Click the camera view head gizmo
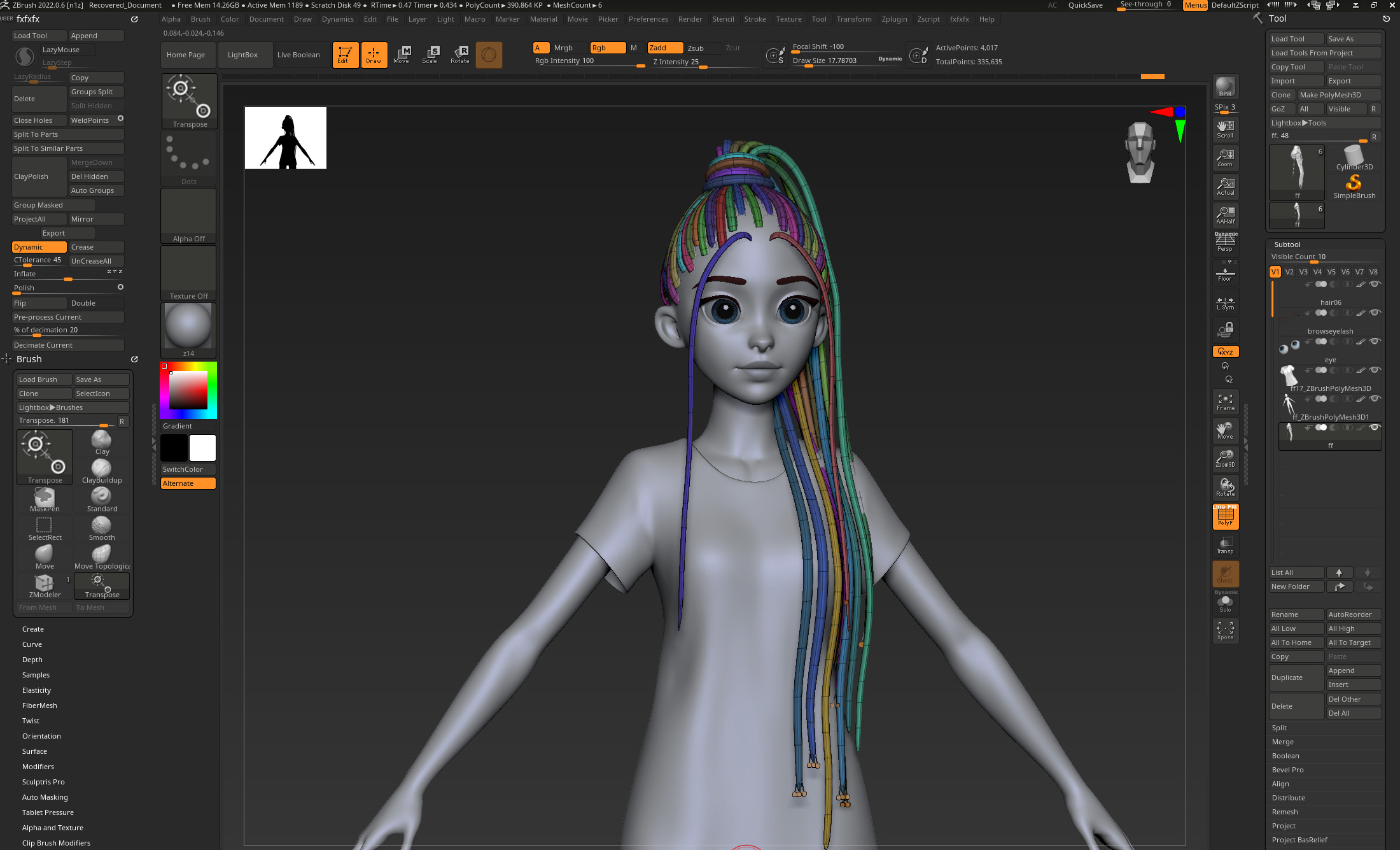This screenshot has height=850, width=1400. pyautogui.click(x=1140, y=153)
